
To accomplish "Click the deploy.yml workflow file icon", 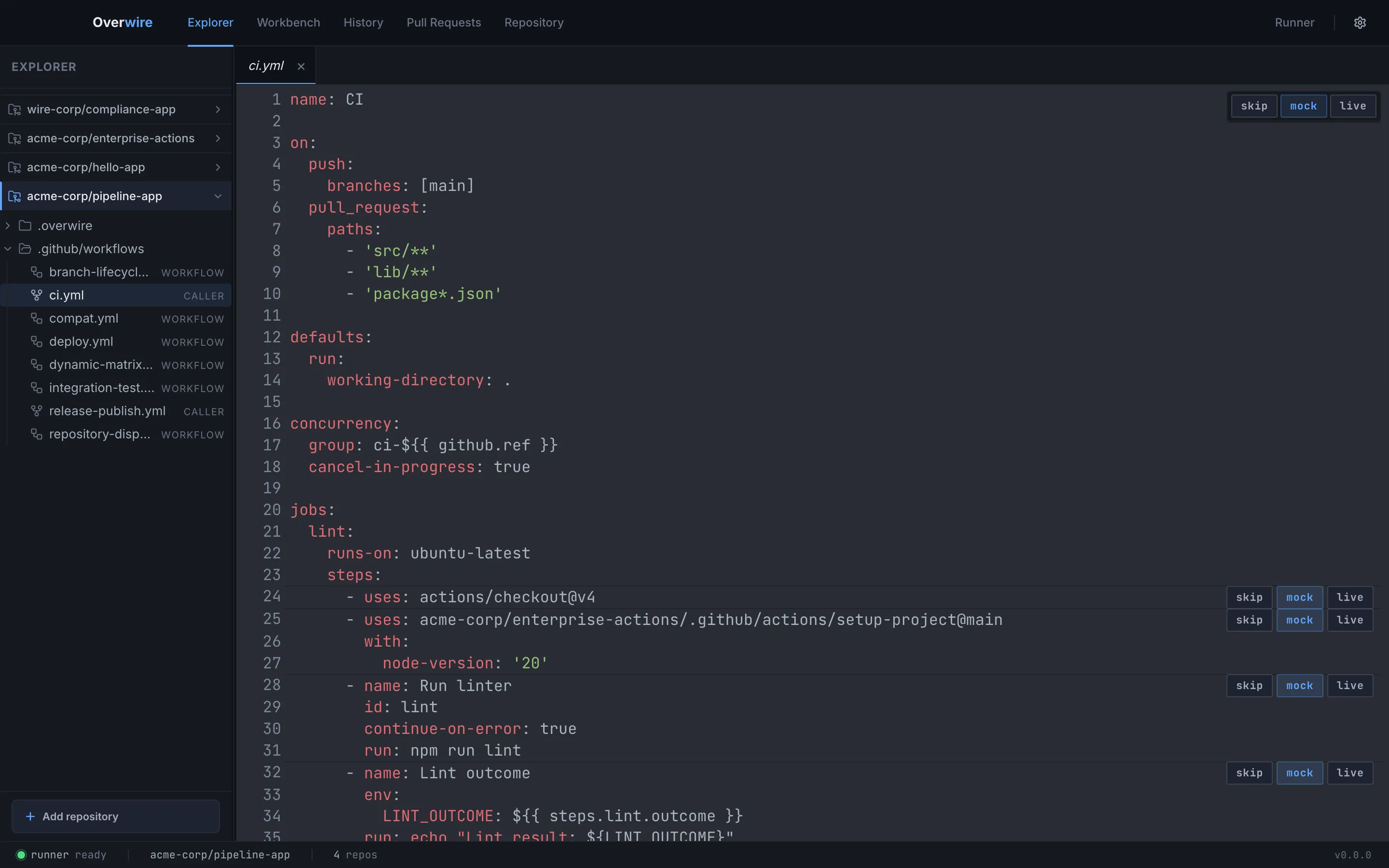I will 37,341.
